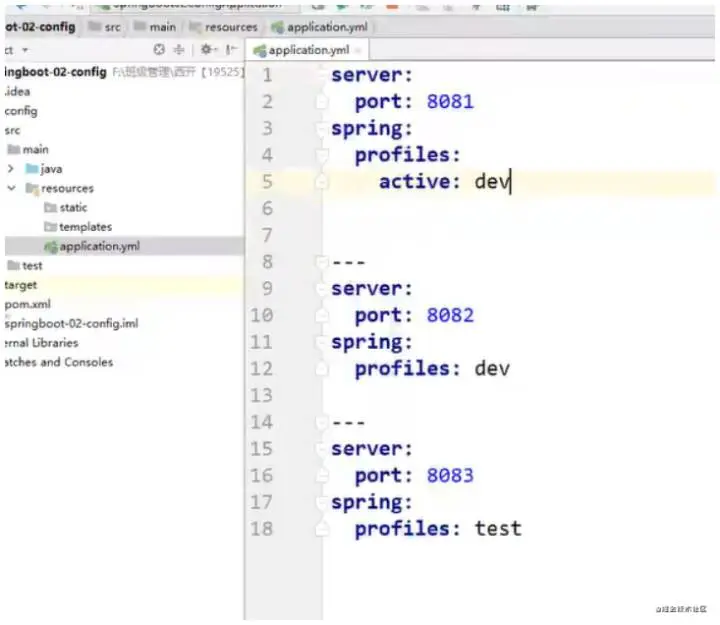Click the ot-02-config breadcrumb root

[40, 27]
